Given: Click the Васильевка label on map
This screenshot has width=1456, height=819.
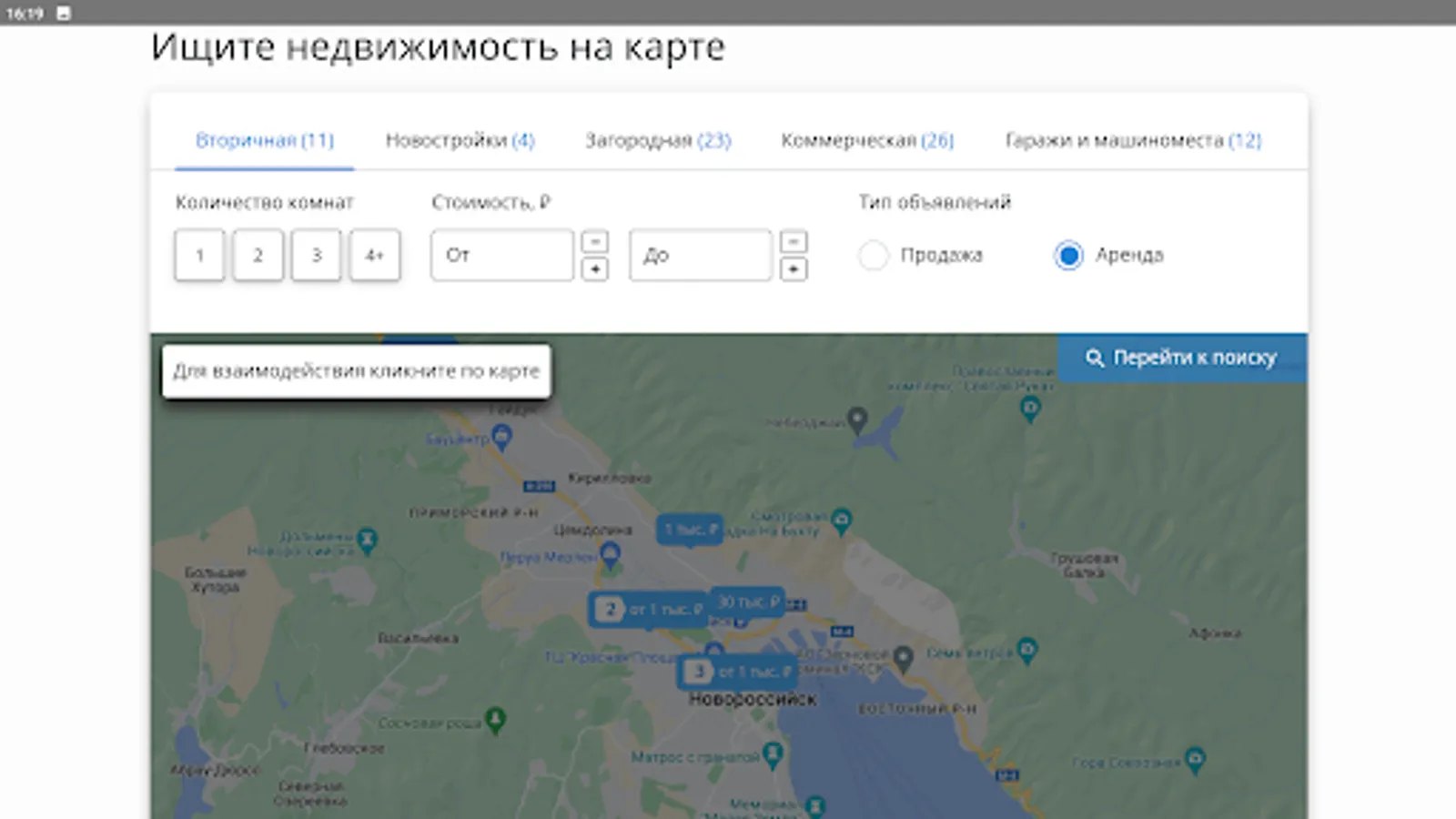Looking at the screenshot, I should click(418, 638).
